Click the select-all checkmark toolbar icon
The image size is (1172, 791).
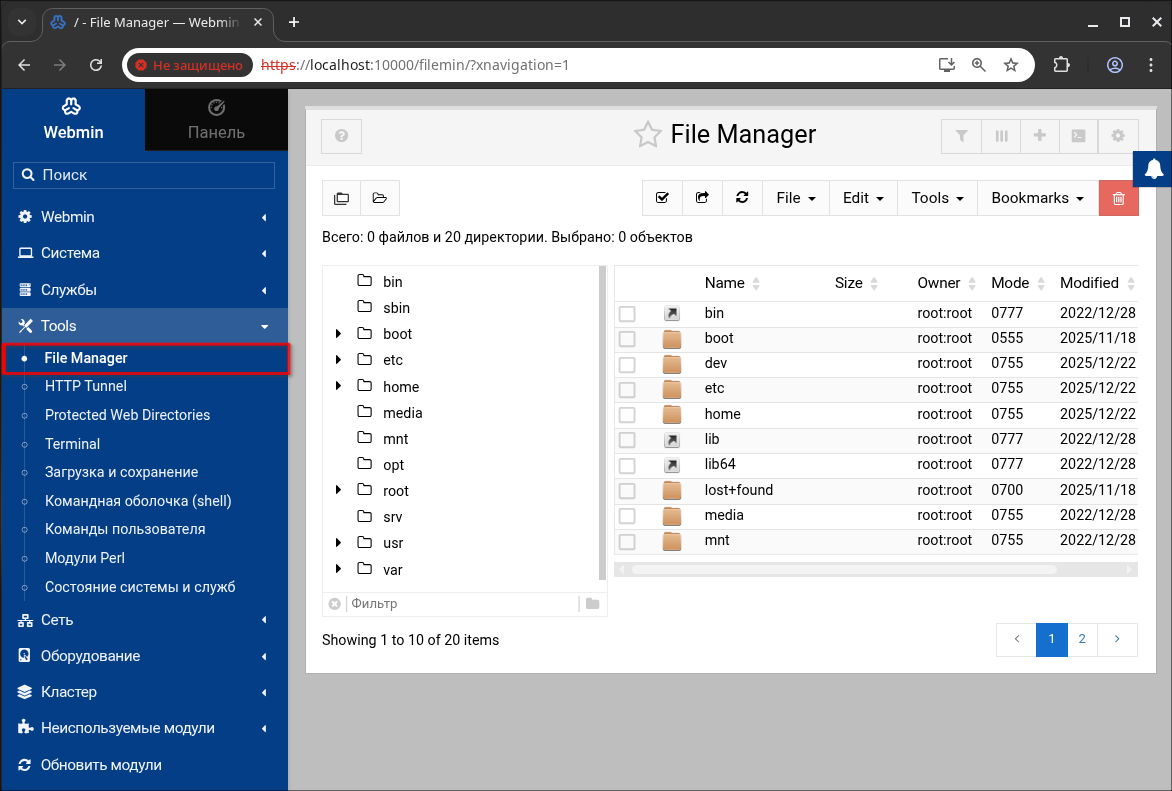[662, 198]
